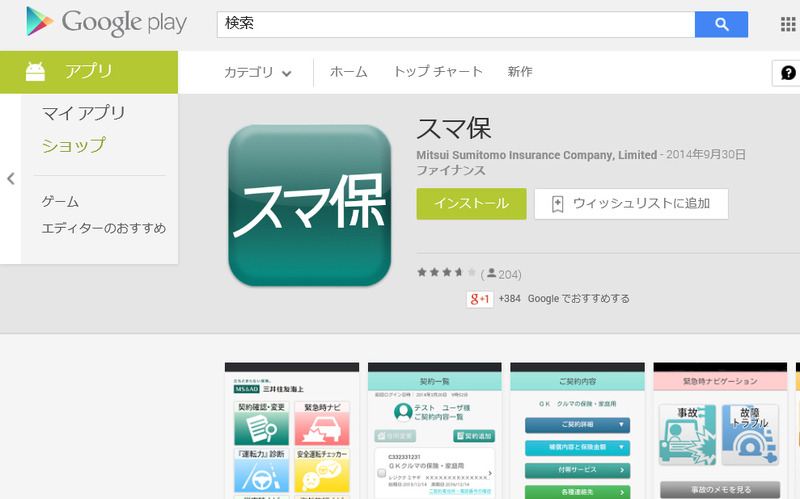800x499 pixels.
Task: Click the g+1 recommend button
Action: point(480,298)
